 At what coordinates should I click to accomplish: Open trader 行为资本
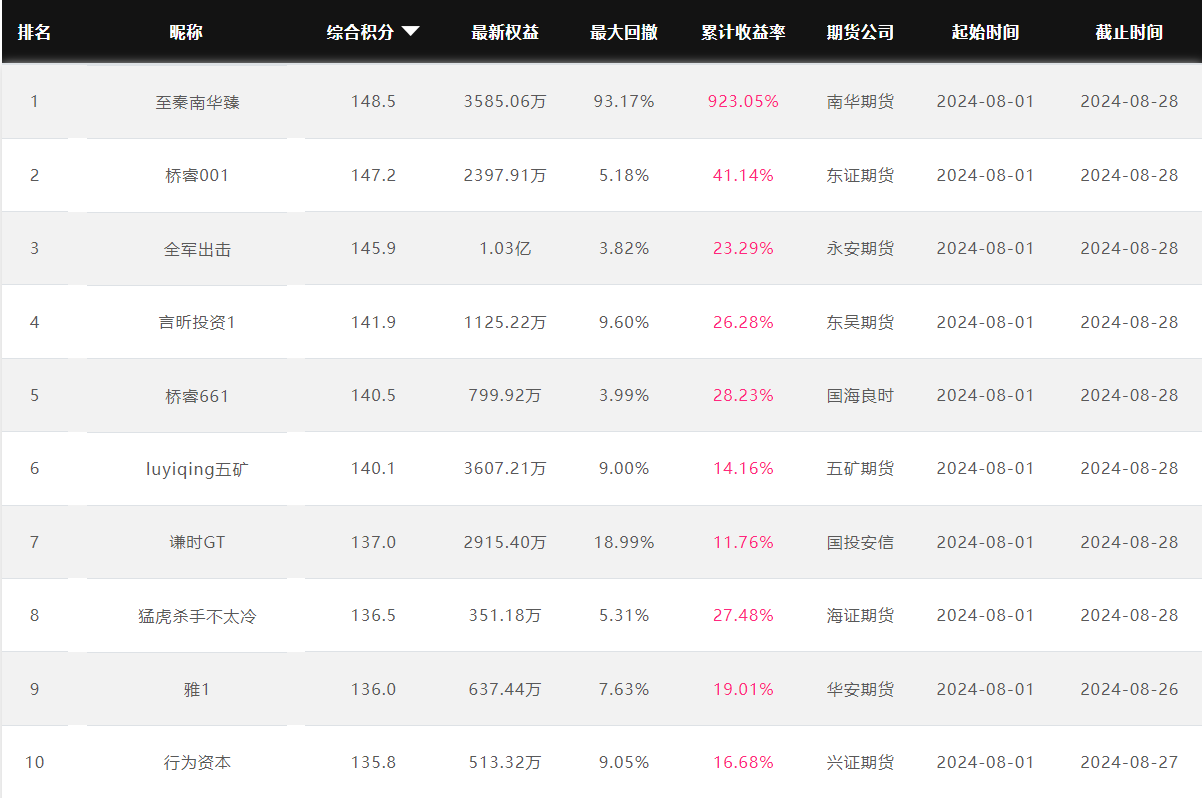tap(197, 762)
